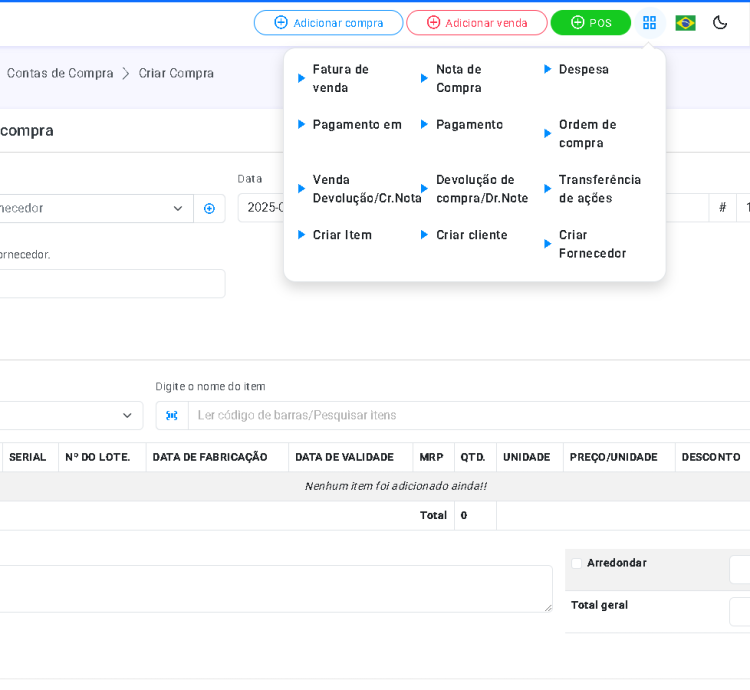
Task: Select Transferência de ações menu entry
Action: pyautogui.click(x=599, y=188)
